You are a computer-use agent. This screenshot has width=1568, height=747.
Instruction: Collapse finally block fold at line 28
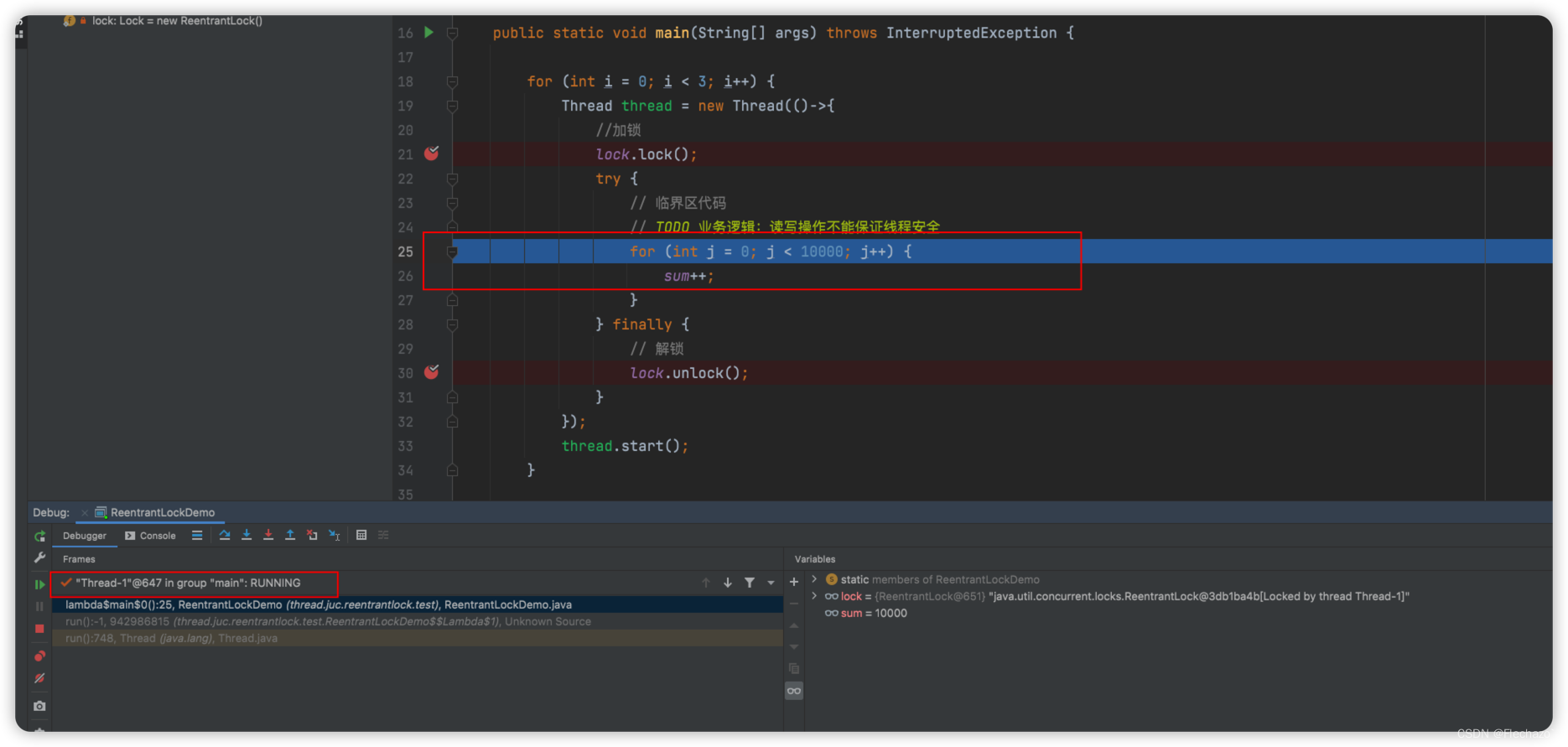coord(453,325)
